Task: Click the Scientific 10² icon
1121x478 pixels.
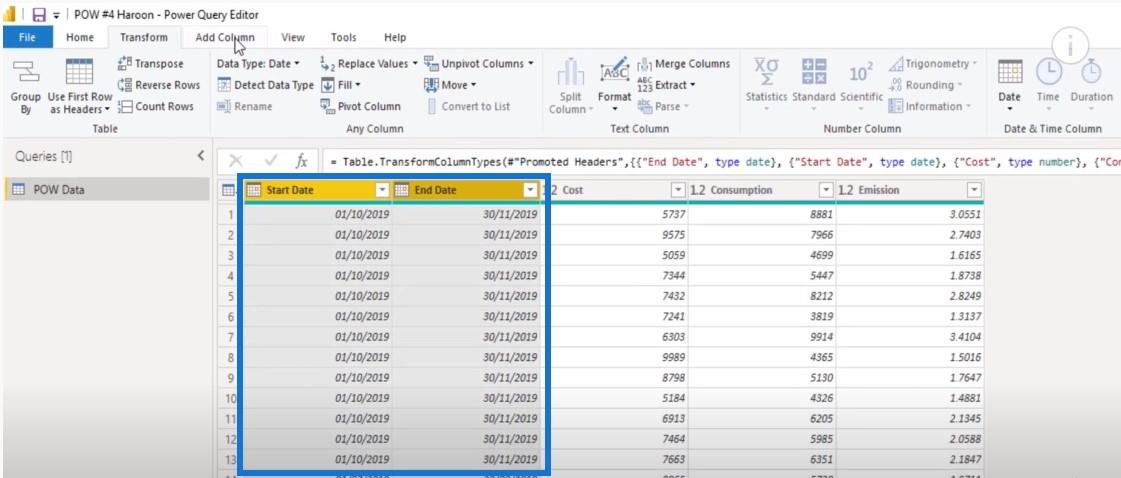Action: tap(861, 73)
